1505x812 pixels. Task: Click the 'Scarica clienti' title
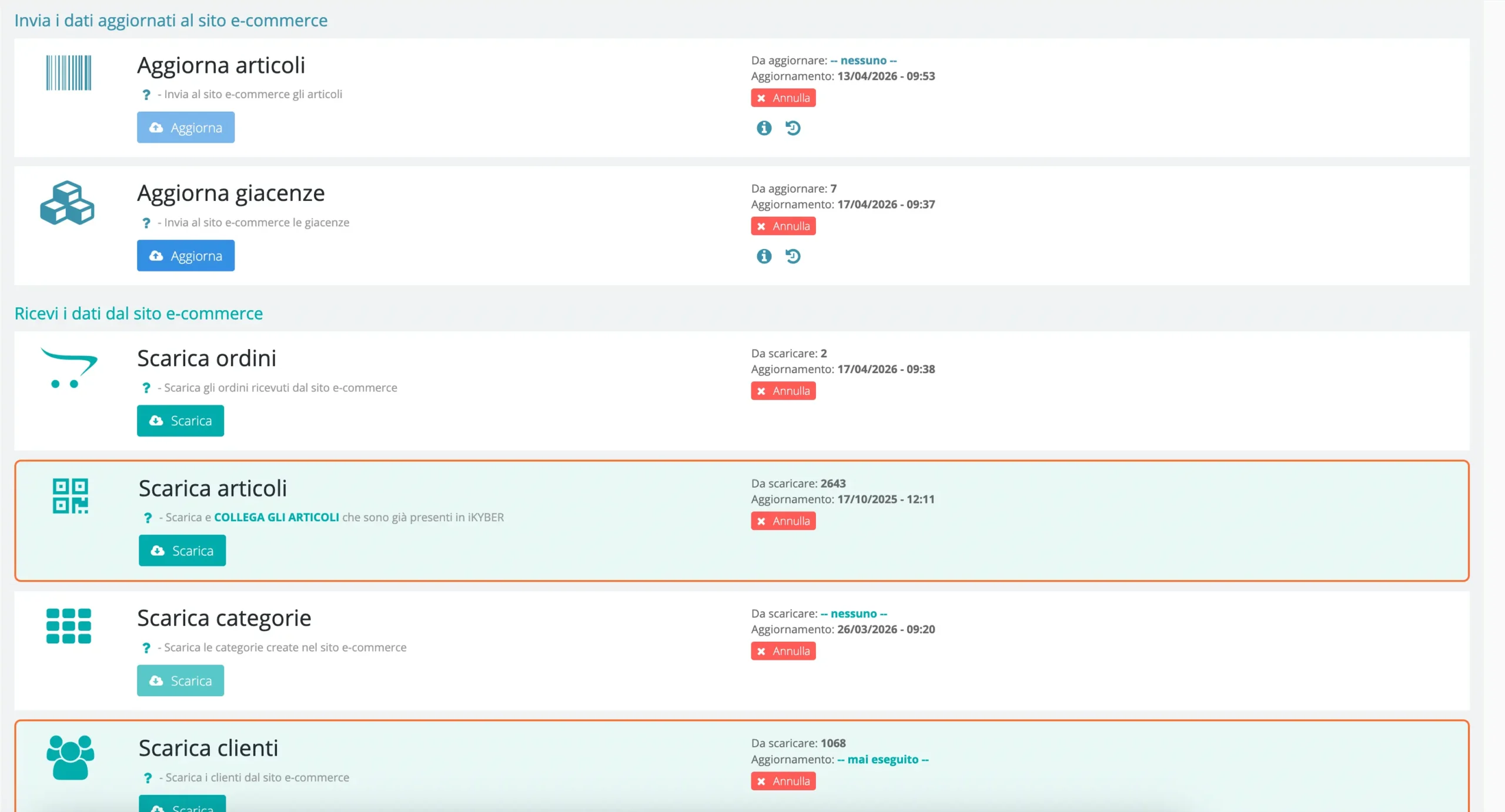(208, 748)
